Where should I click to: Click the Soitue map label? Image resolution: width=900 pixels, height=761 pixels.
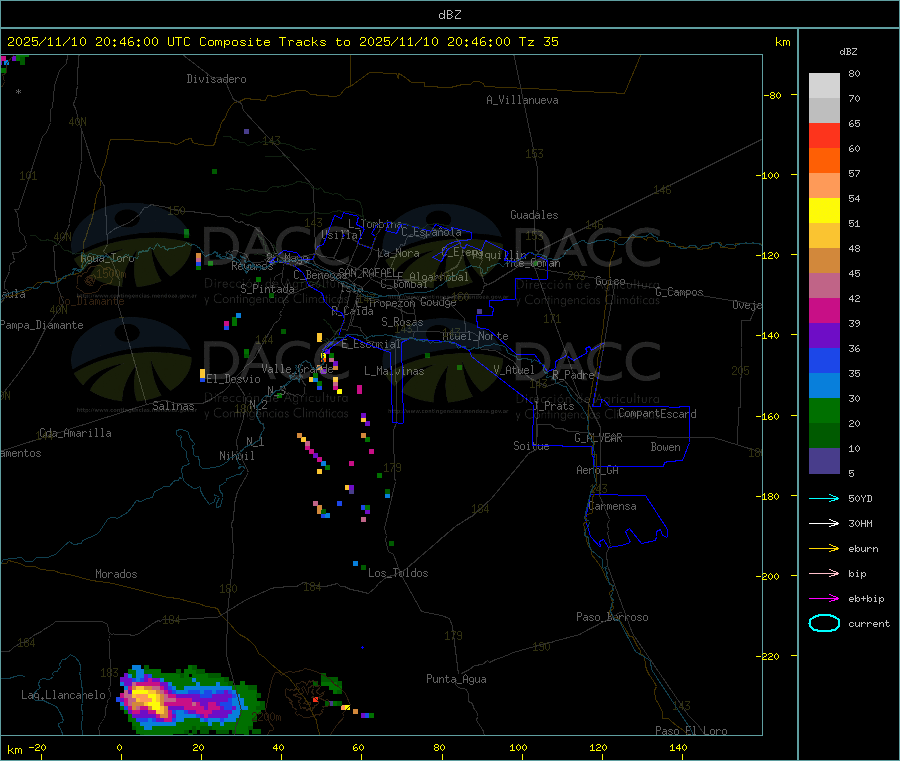pyautogui.click(x=531, y=446)
